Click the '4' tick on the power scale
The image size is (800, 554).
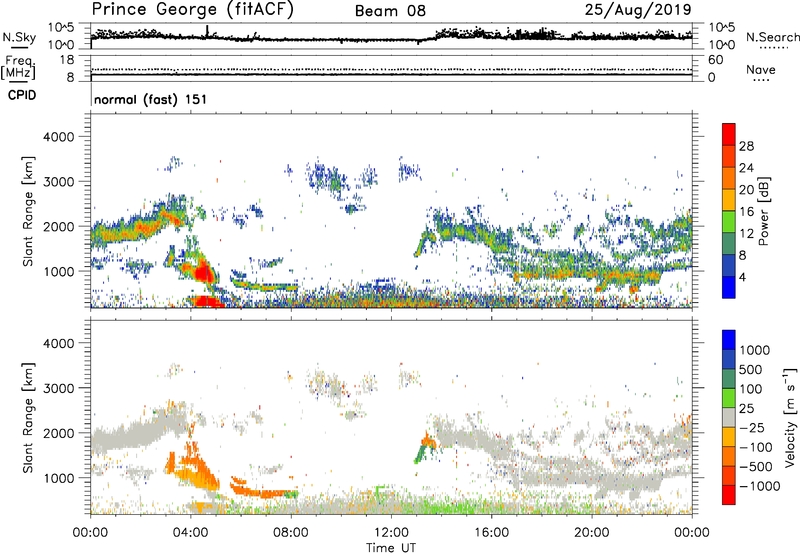(x=743, y=277)
